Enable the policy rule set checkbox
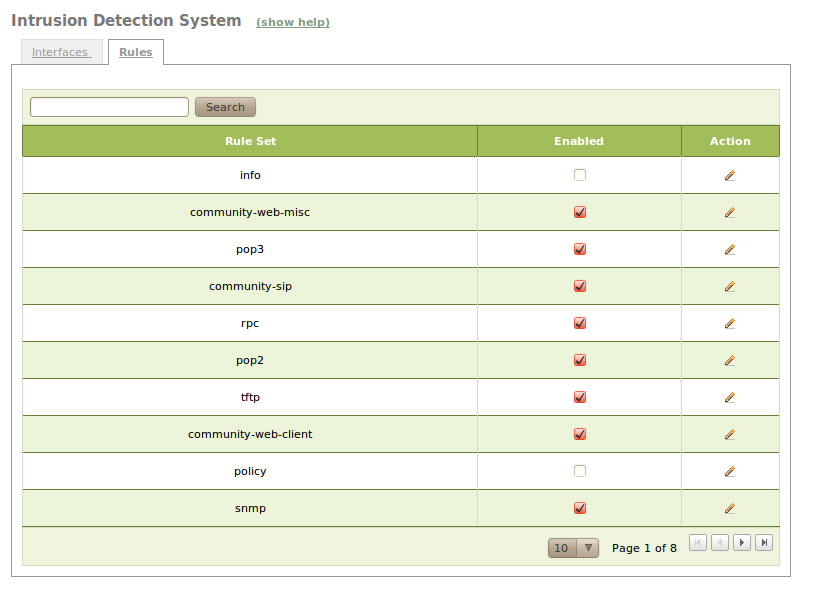Screen dimensions: 813x594 (580, 471)
